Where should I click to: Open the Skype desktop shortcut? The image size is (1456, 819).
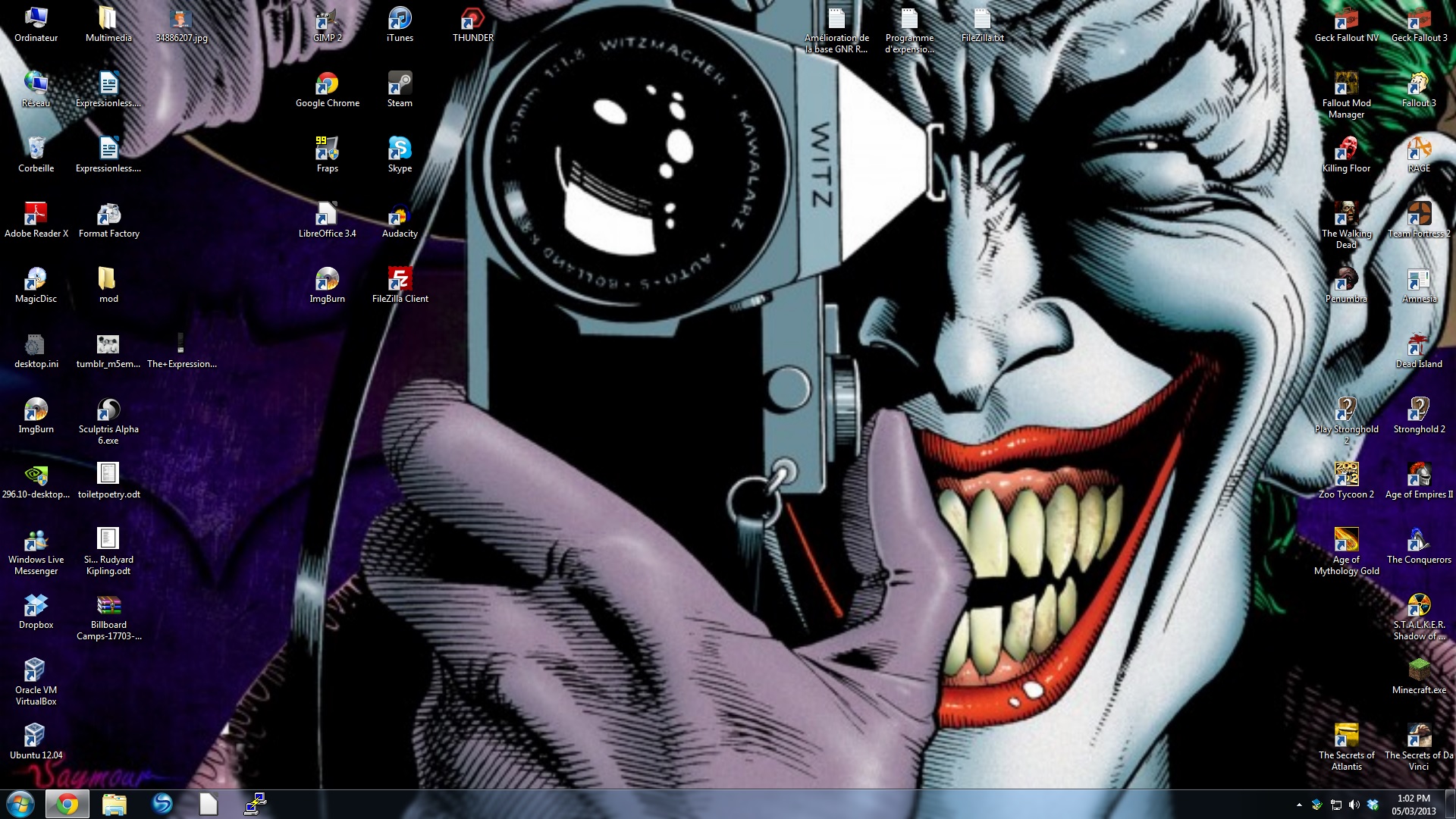click(x=400, y=155)
